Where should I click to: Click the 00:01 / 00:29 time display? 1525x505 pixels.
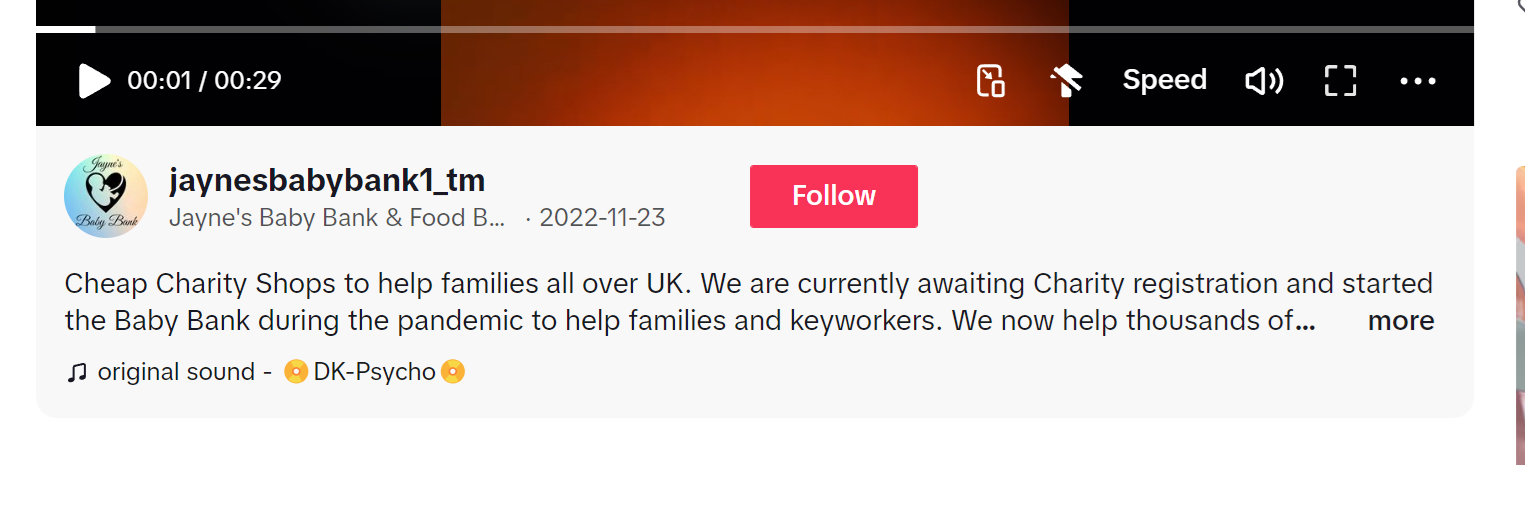[x=204, y=80]
